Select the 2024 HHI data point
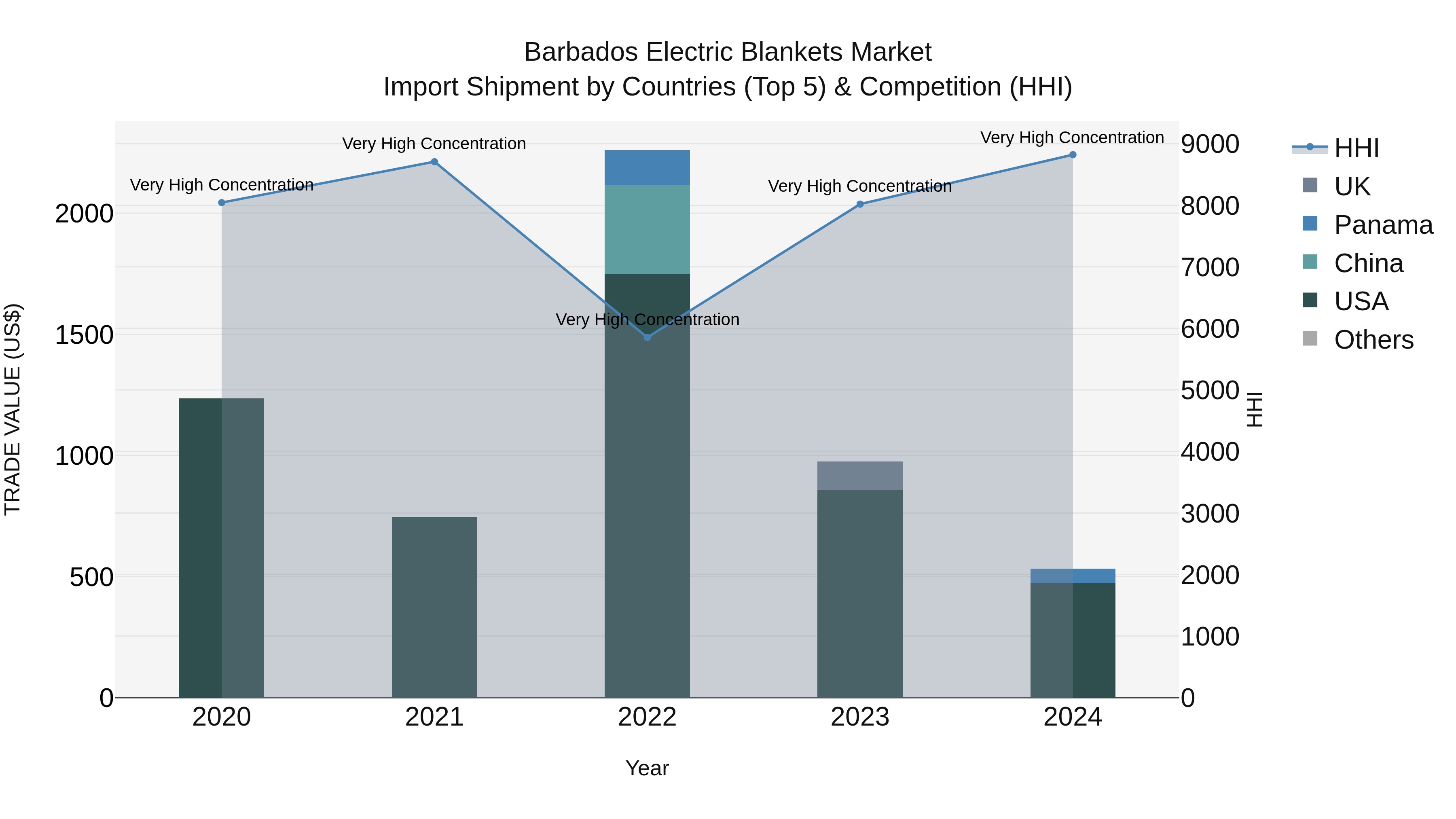1456x819 pixels. click(1073, 155)
